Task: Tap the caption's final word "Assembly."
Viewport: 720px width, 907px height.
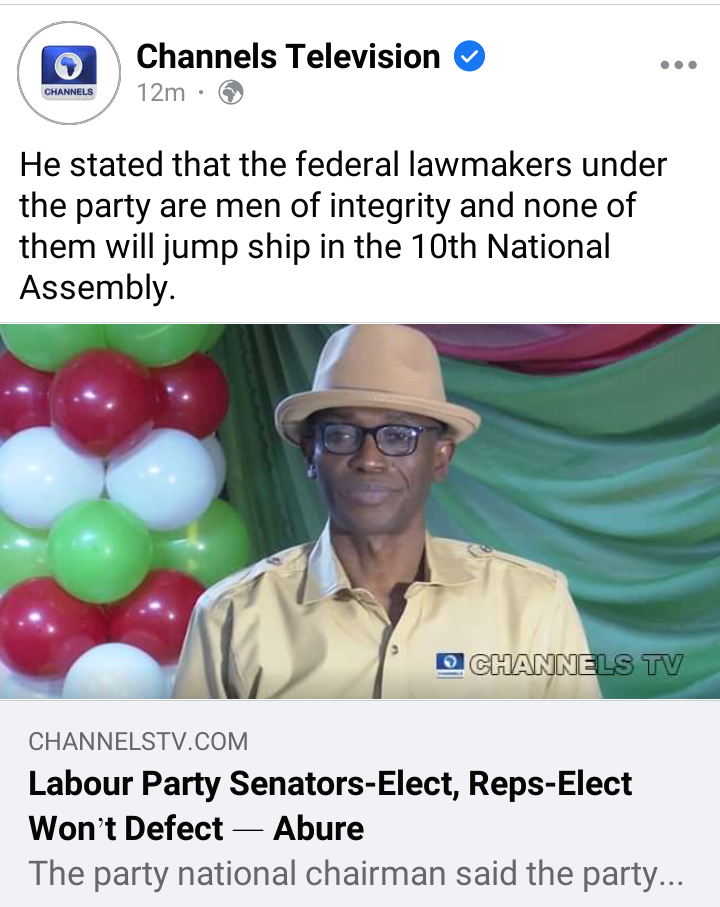Action: (x=97, y=287)
